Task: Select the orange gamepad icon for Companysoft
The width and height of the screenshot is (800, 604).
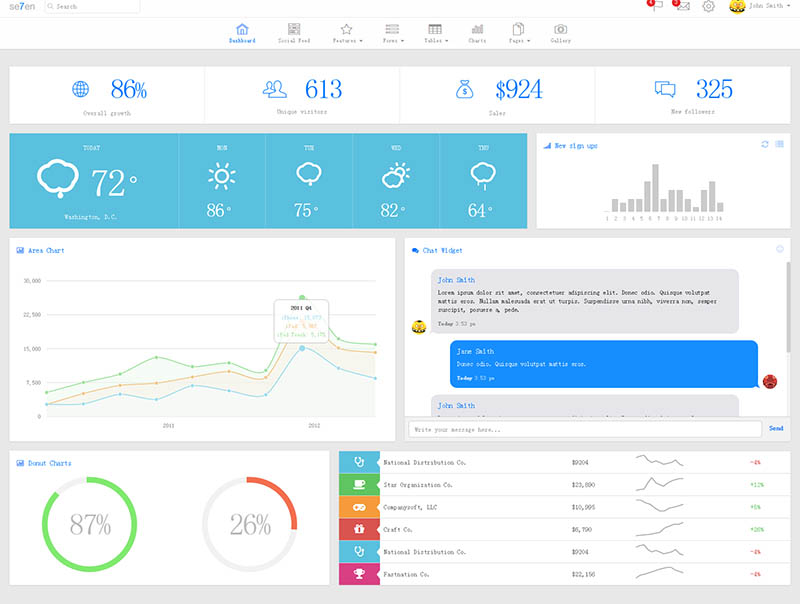Action: click(358, 507)
